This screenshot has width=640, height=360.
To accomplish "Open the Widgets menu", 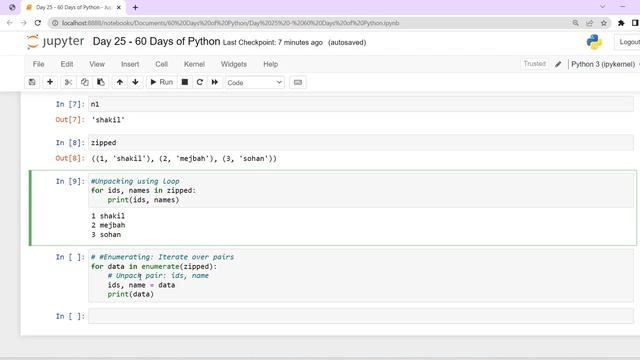I will (233, 64).
